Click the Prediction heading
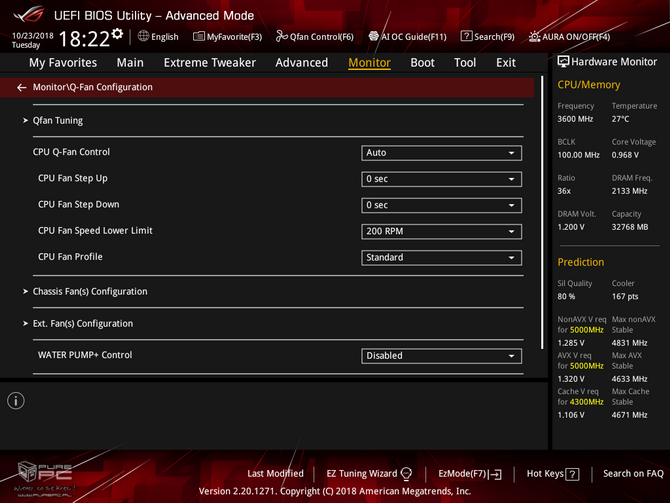Viewport: 670px width, 503px height. coord(581,262)
